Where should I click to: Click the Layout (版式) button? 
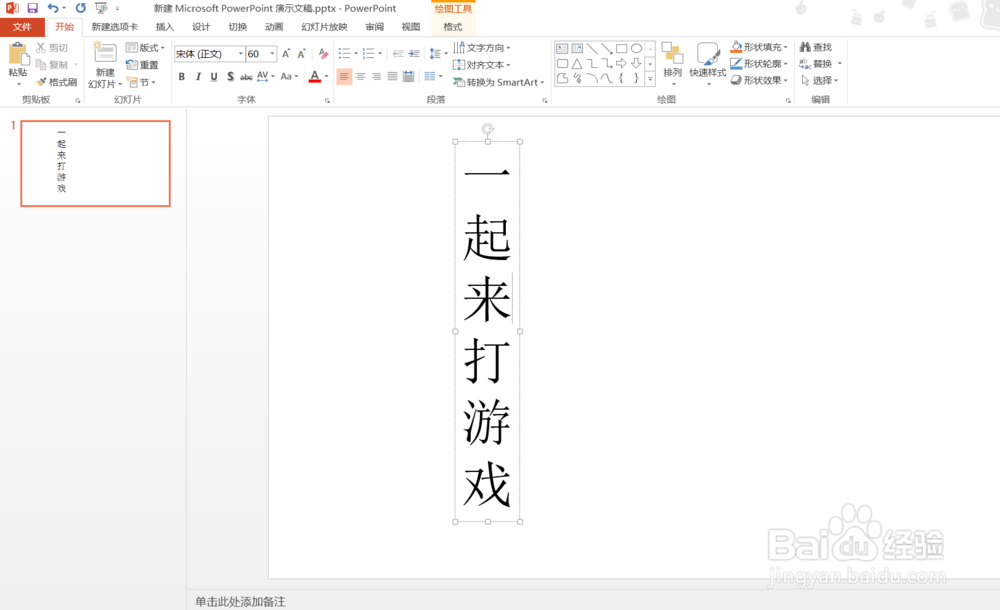click(x=144, y=47)
